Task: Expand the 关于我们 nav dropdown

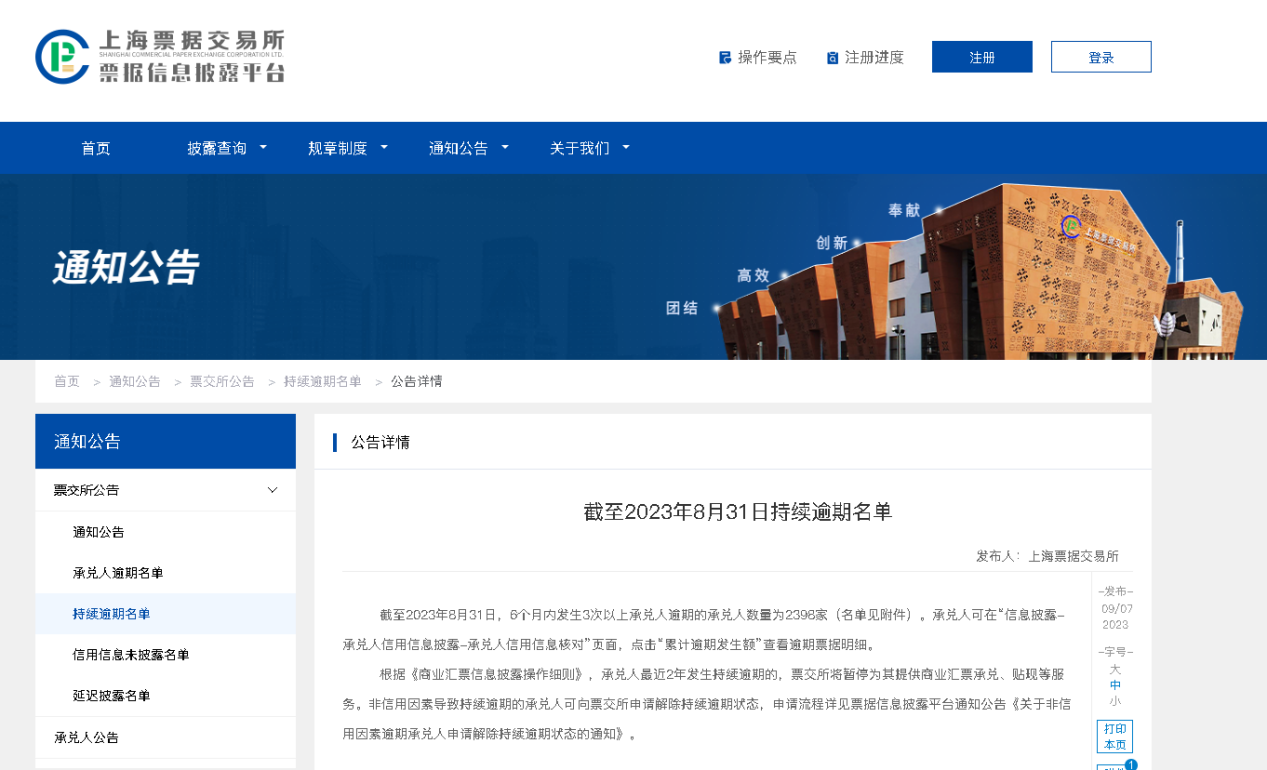Action: 626,147
